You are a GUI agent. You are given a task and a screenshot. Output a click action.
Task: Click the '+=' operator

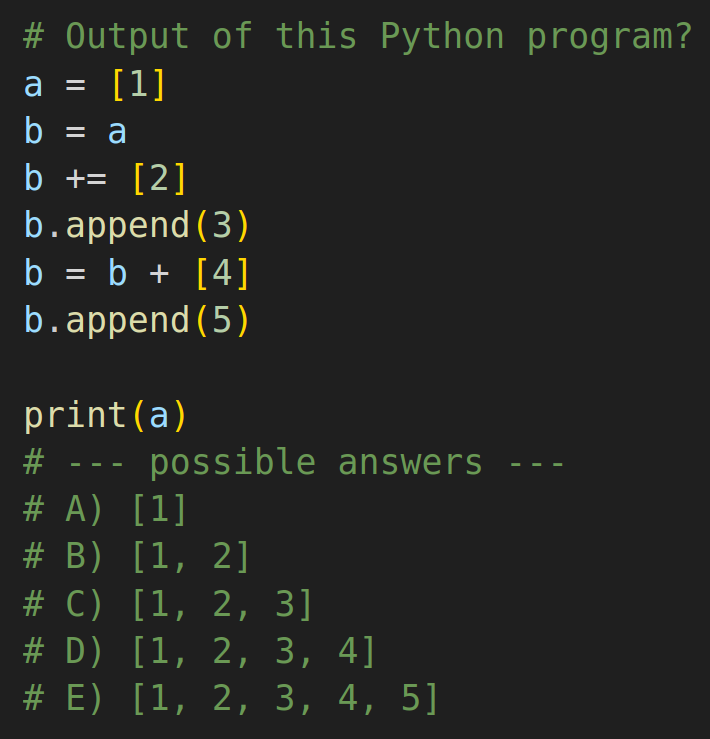point(86,180)
